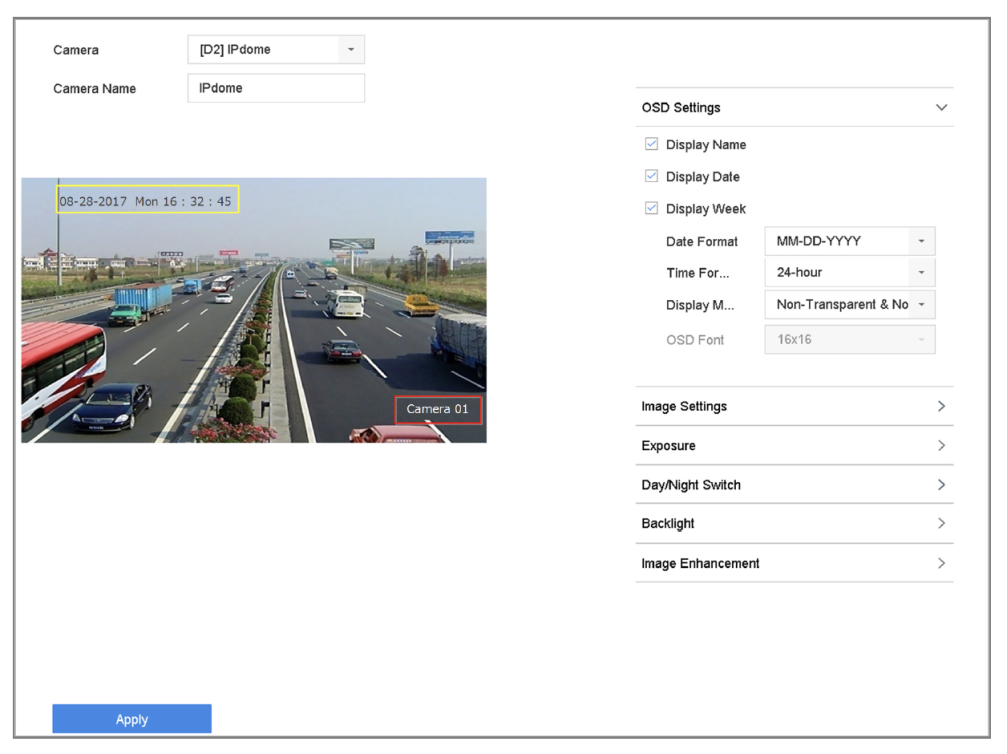Open the Camera selection dropdown
The height and width of the screenshot is (754, 1007).
pyautogui.click(x=276, y=50)
